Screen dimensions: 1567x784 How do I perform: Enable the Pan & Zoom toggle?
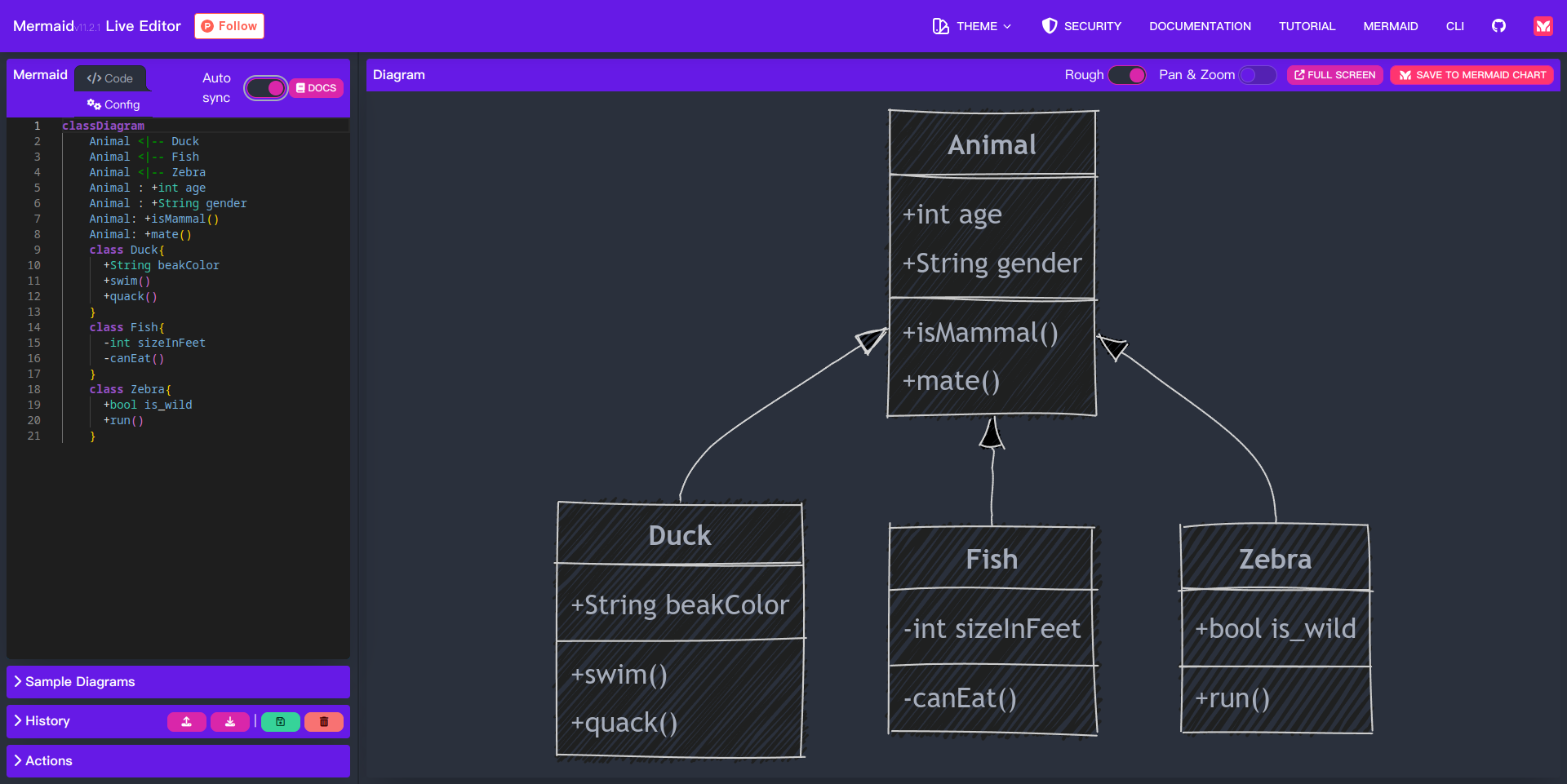tap(1257, 75)
